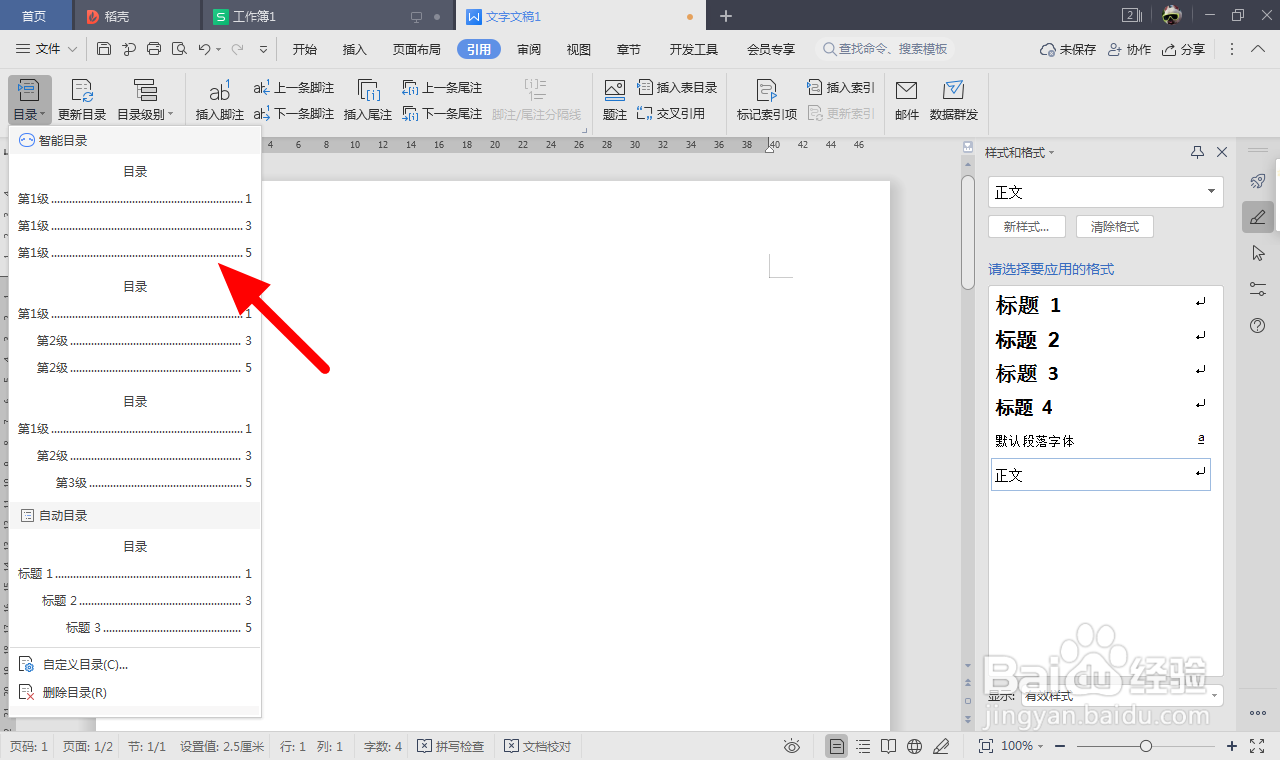Click 清除格式 button
Image resolution: width=1280 pixels, height=760 pixels.
[1115, 227]
